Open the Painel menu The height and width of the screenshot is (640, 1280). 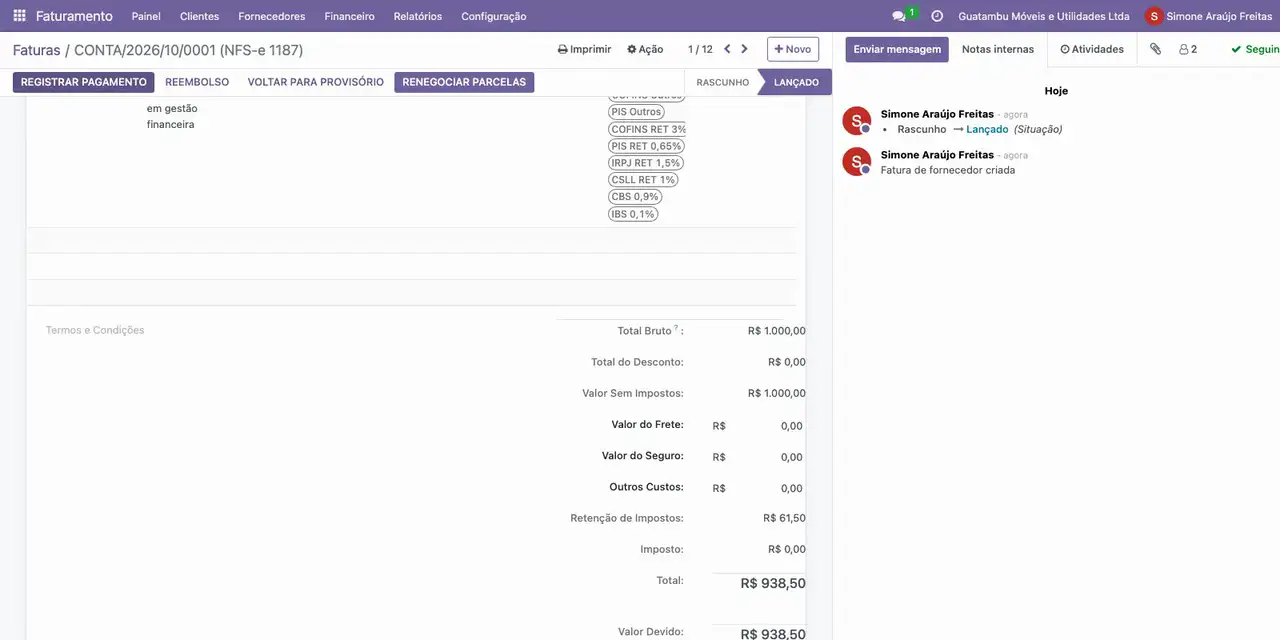click(146, 16)
